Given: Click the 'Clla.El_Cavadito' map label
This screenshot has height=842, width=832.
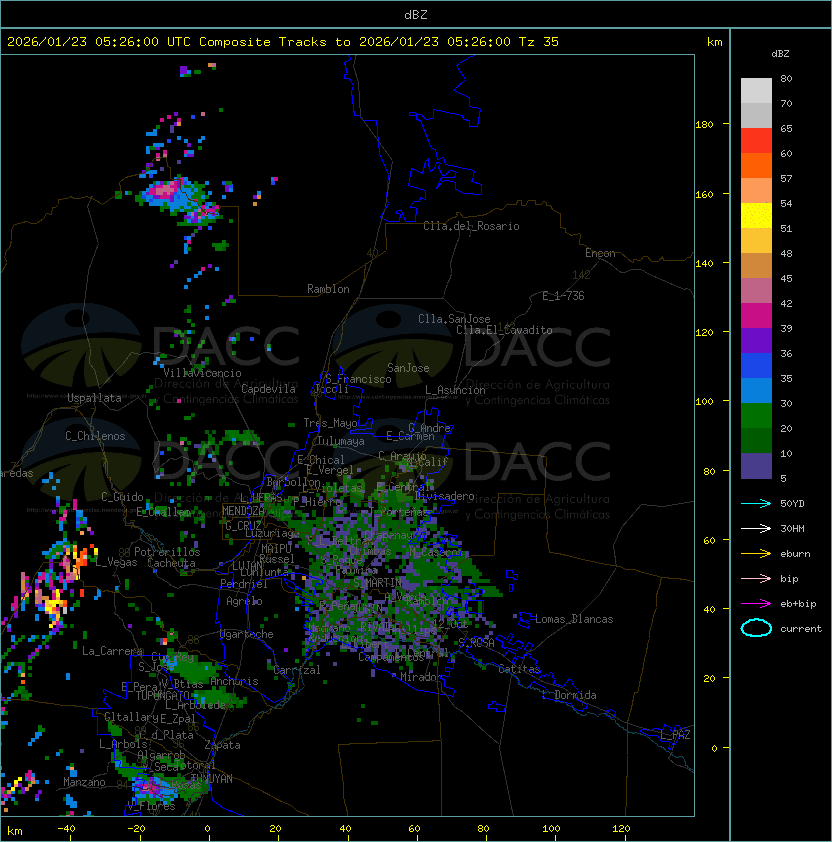Looking at the screenshot, I should click(504, 330).
